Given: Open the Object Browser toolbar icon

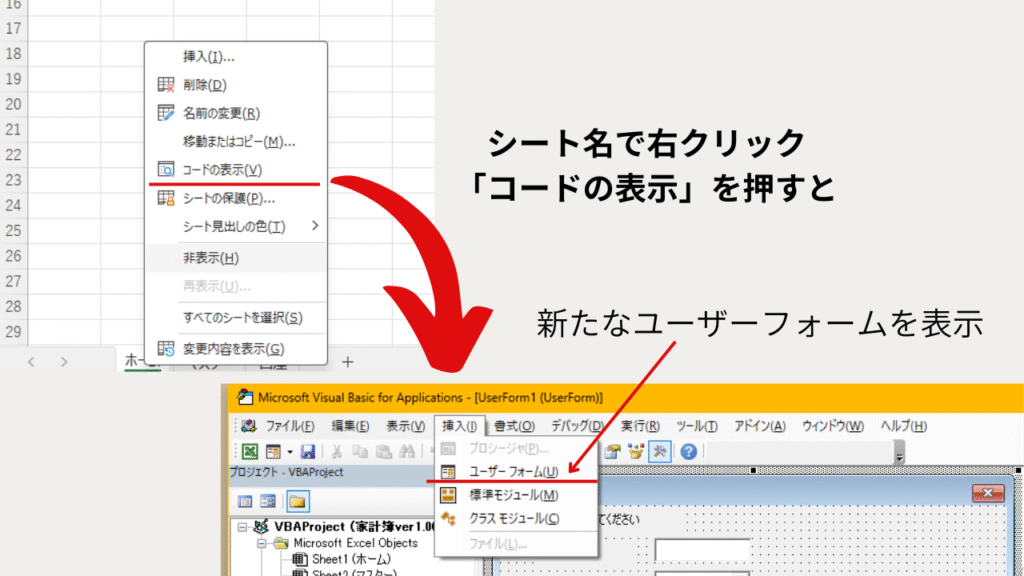Looking at the screenshot, I should pos(635,451).
